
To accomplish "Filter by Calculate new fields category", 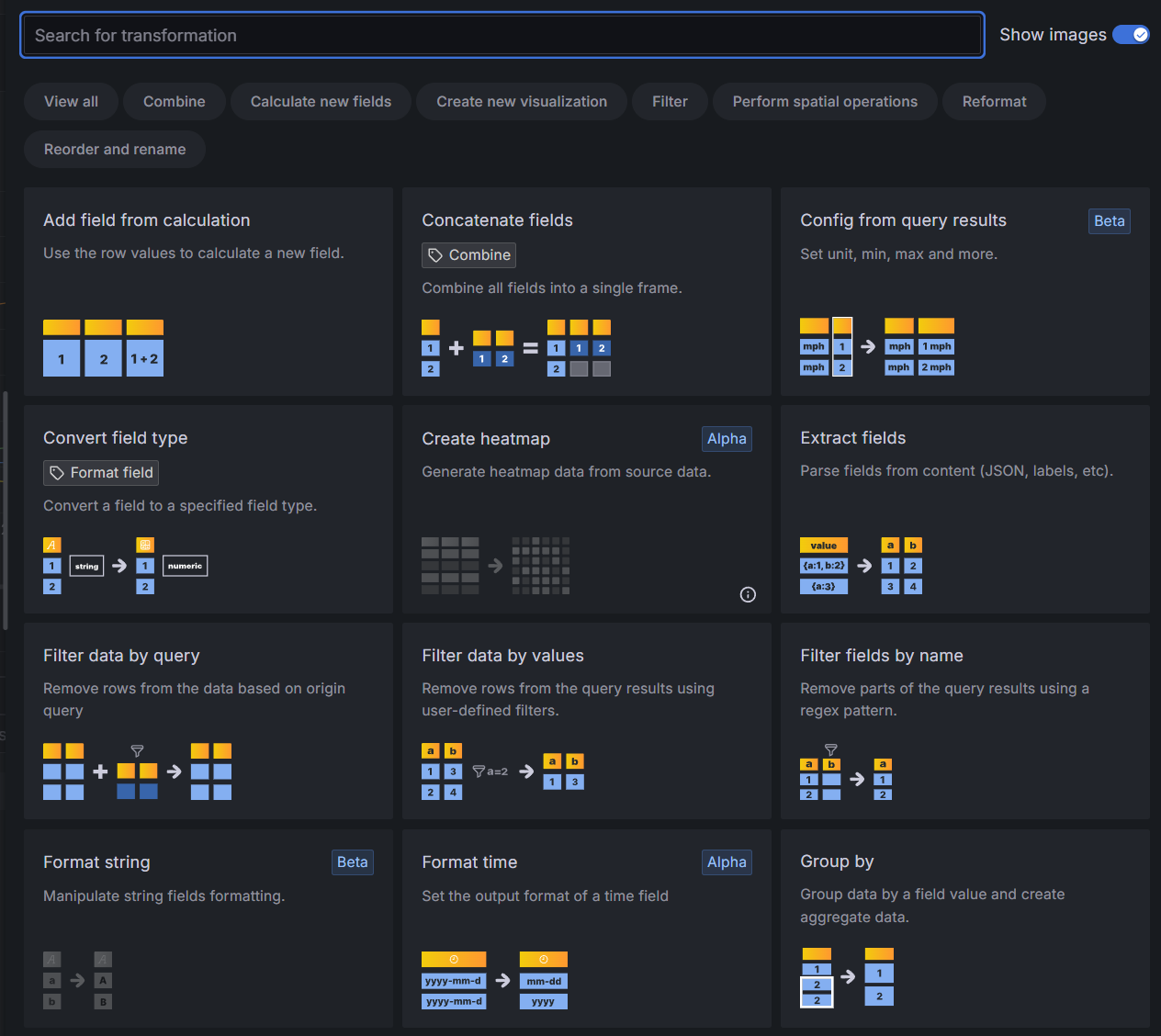I will click(321, 102).
